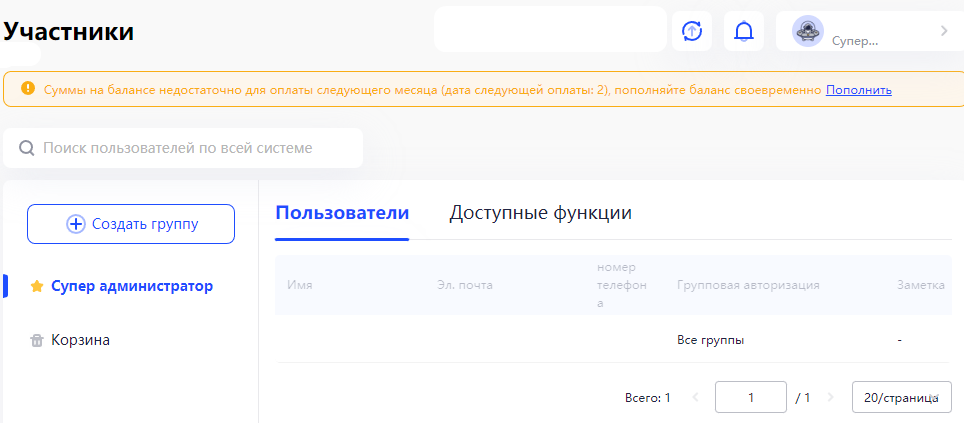Click the trash bin icon beside Корзина
Viewport: 964px width, 423px height.
tap(37, 340)
